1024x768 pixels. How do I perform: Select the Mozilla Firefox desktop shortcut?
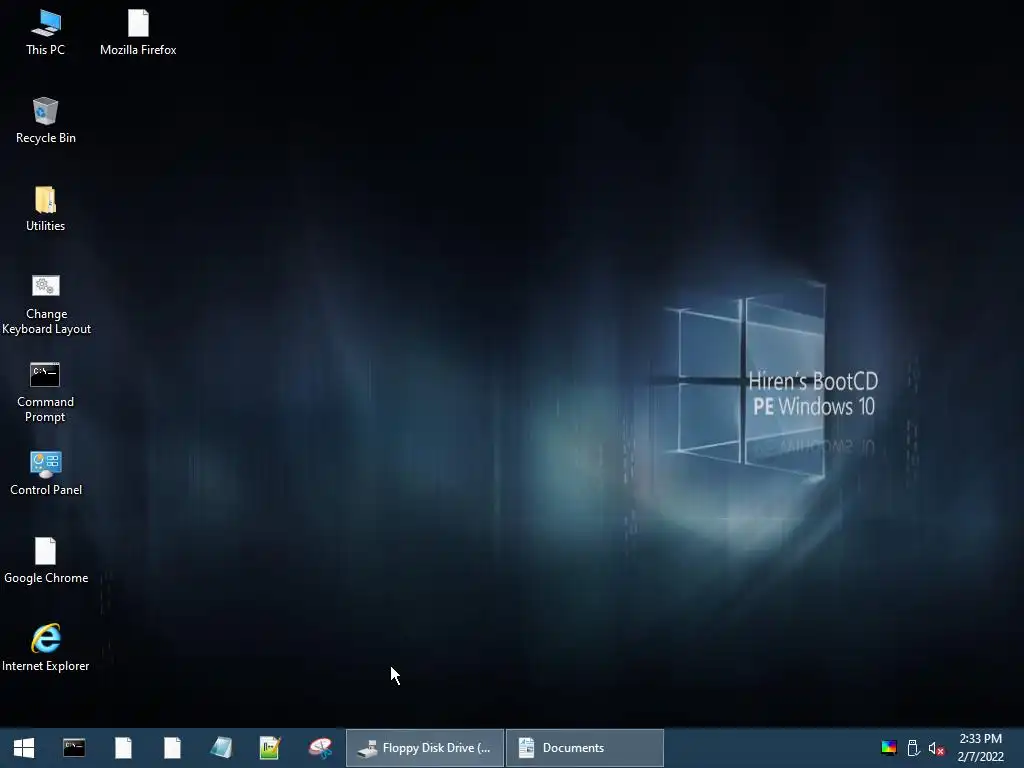(x=138, y=33)
